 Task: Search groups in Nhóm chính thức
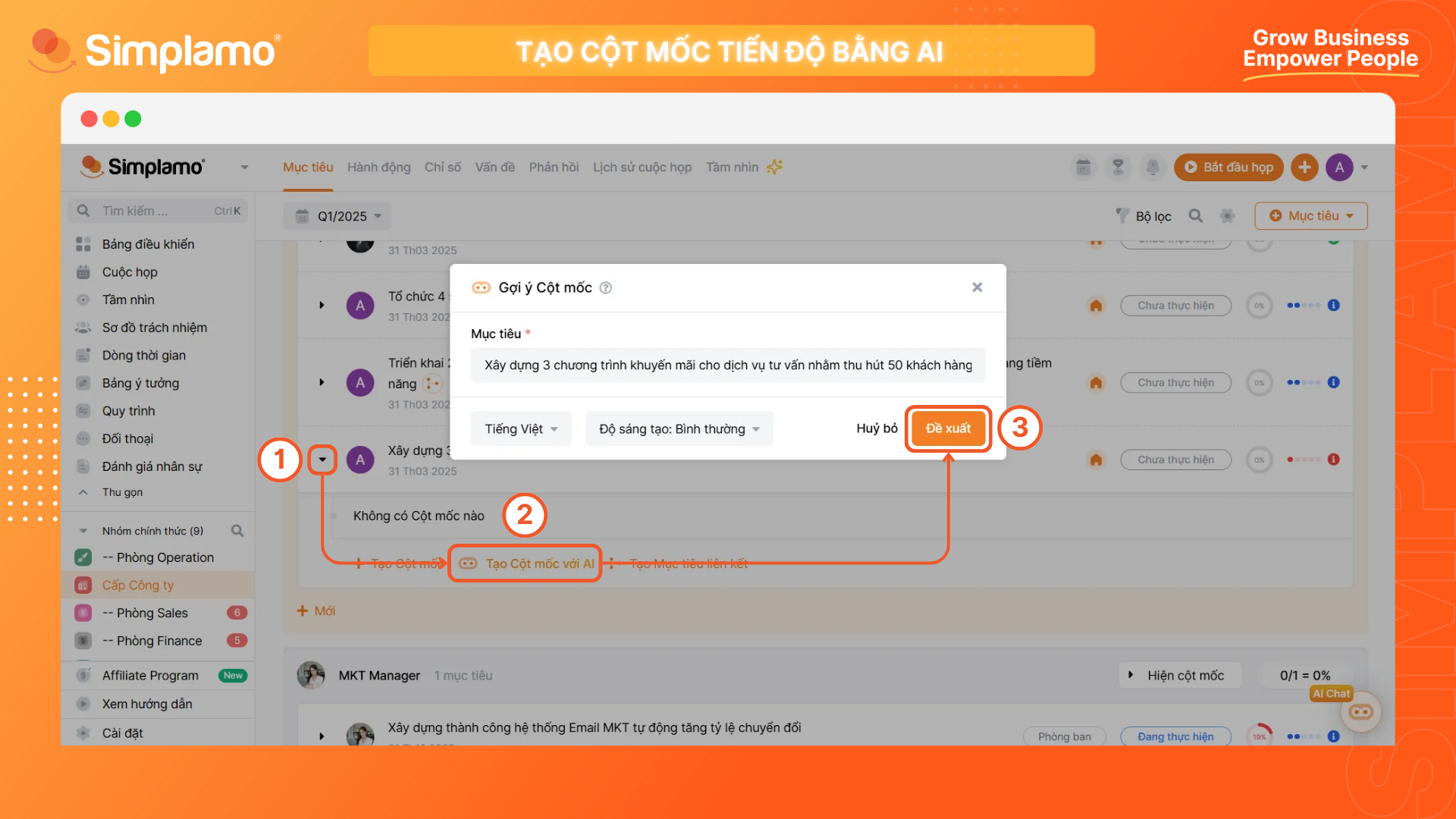[237, 531]
